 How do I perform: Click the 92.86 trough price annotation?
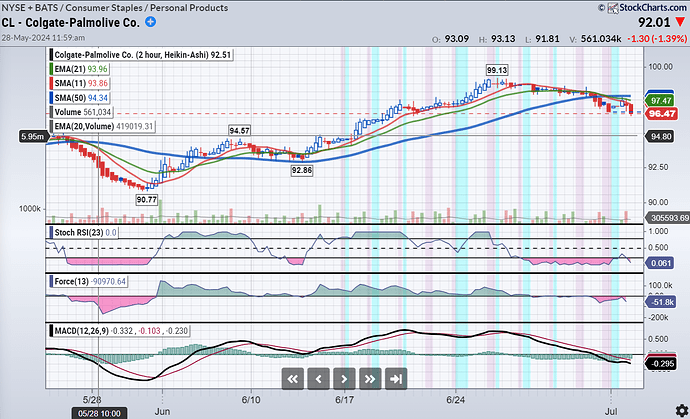302,170
